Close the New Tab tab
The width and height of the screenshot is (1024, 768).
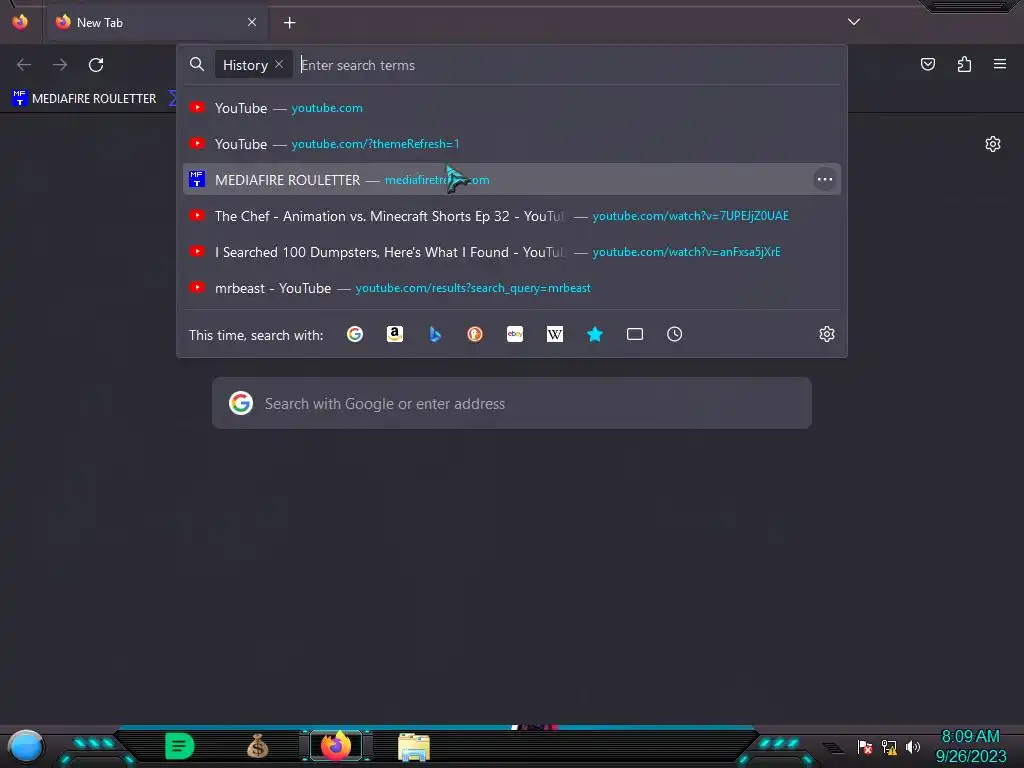pyautogui.click(x=252, y=22)
